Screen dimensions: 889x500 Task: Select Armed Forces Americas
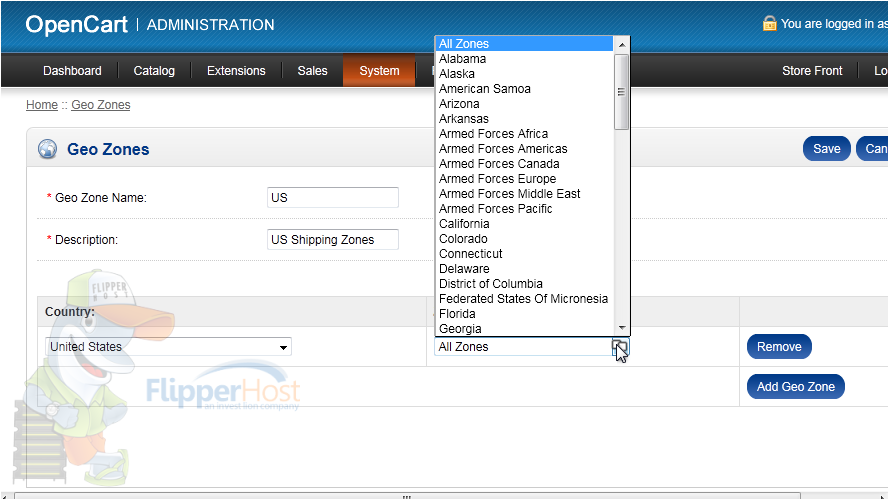click(x=524, y=149)
